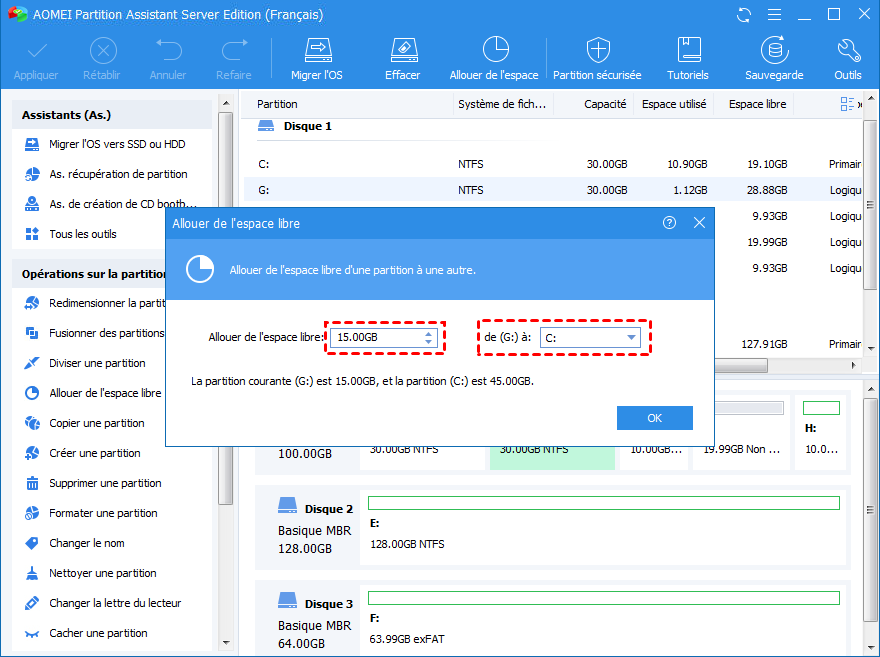The width and height of the screenshot is (880, 657).
Task: Decrease allocated space with stepper down arrow
Action: [429, 342]
